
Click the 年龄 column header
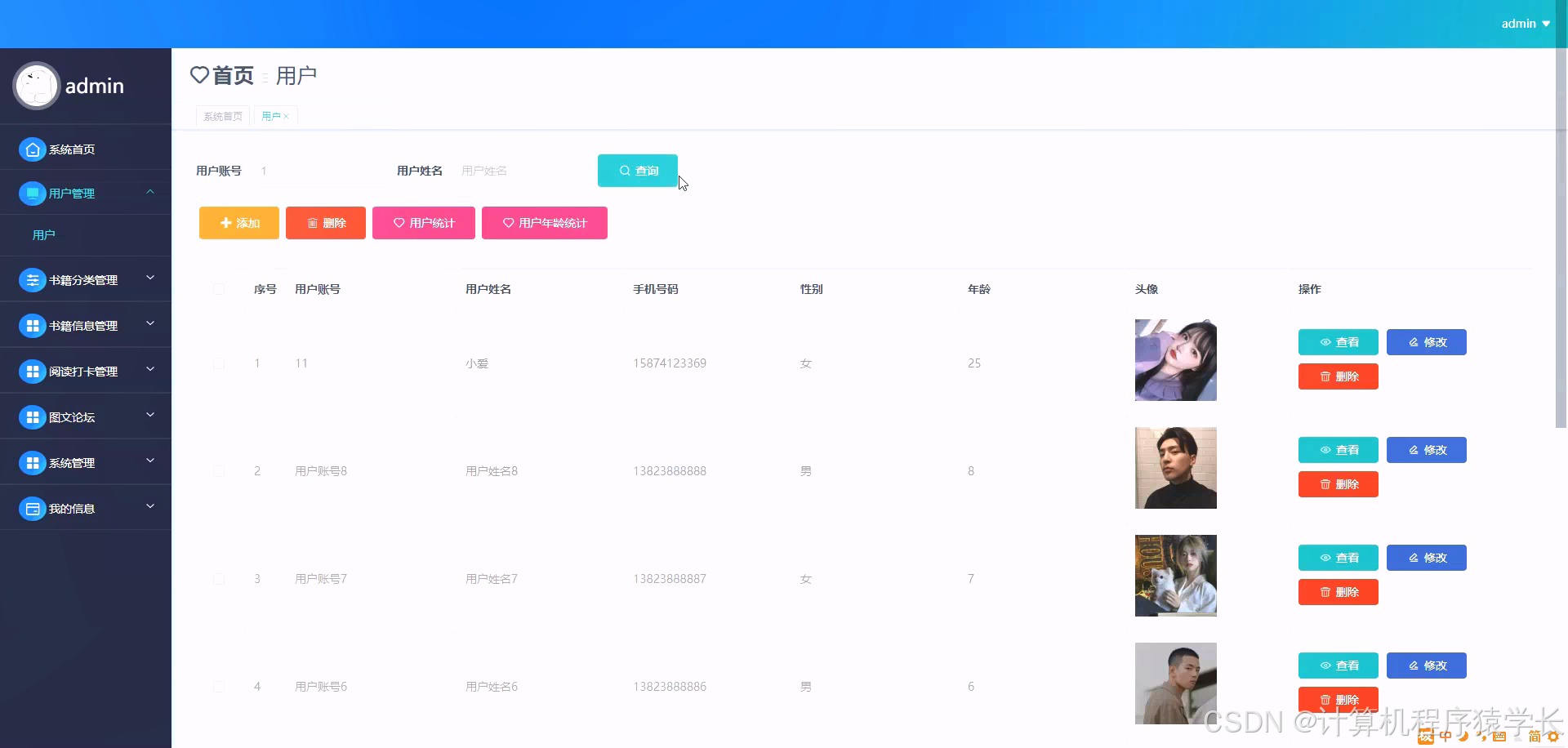pos(979,289)
